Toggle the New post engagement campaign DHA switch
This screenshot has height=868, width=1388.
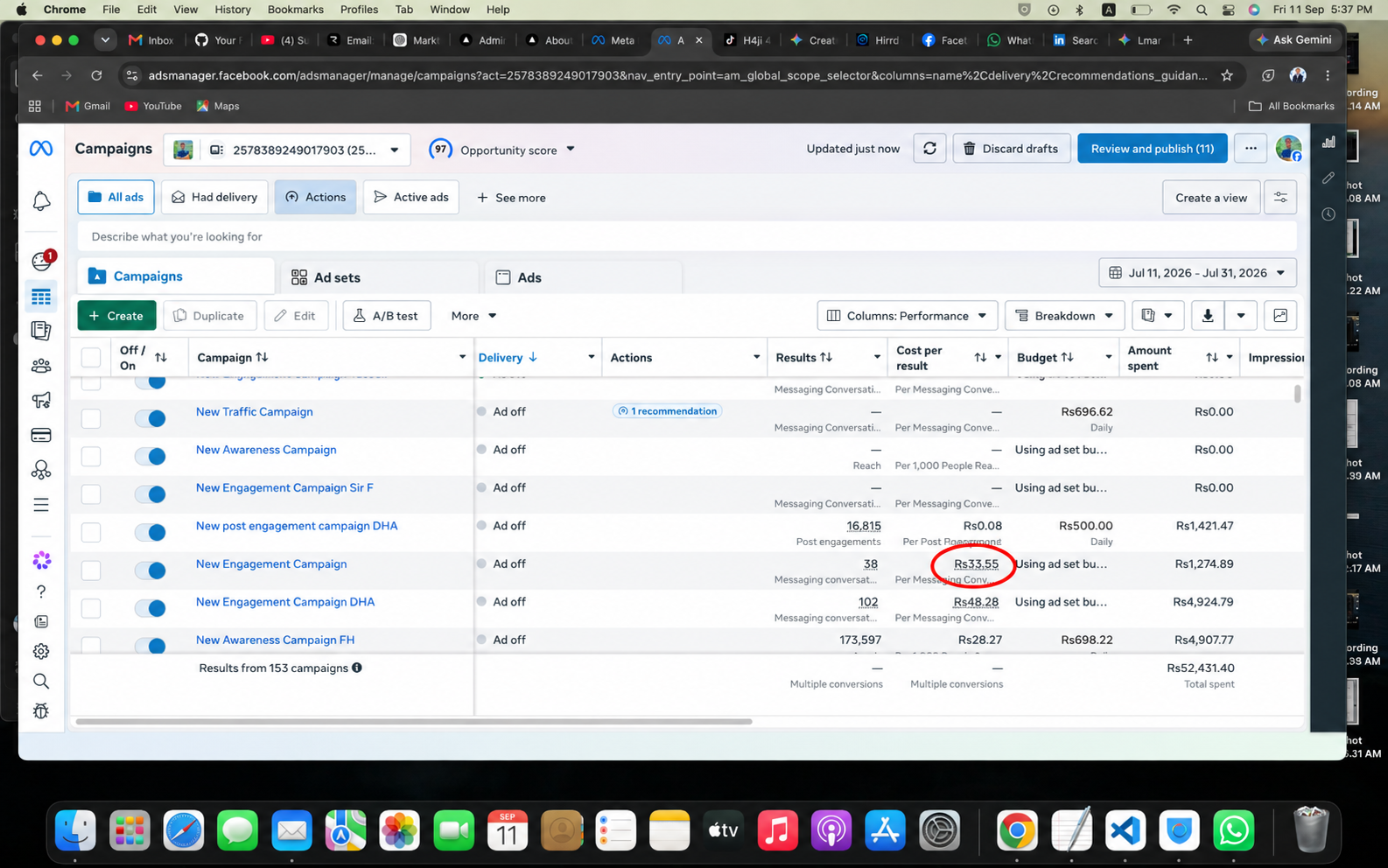coord(151,532)
